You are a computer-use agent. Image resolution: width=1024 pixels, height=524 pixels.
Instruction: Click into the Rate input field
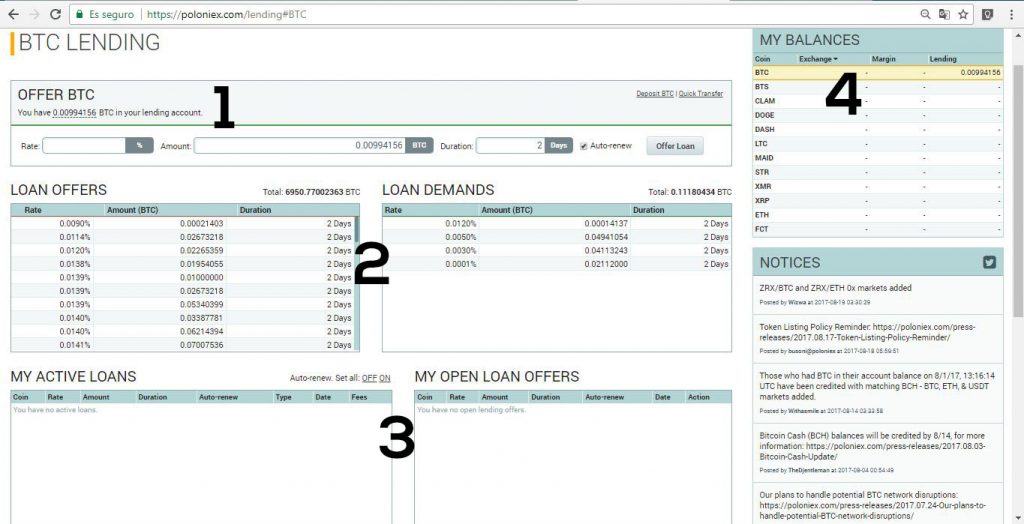coord(84,146)
